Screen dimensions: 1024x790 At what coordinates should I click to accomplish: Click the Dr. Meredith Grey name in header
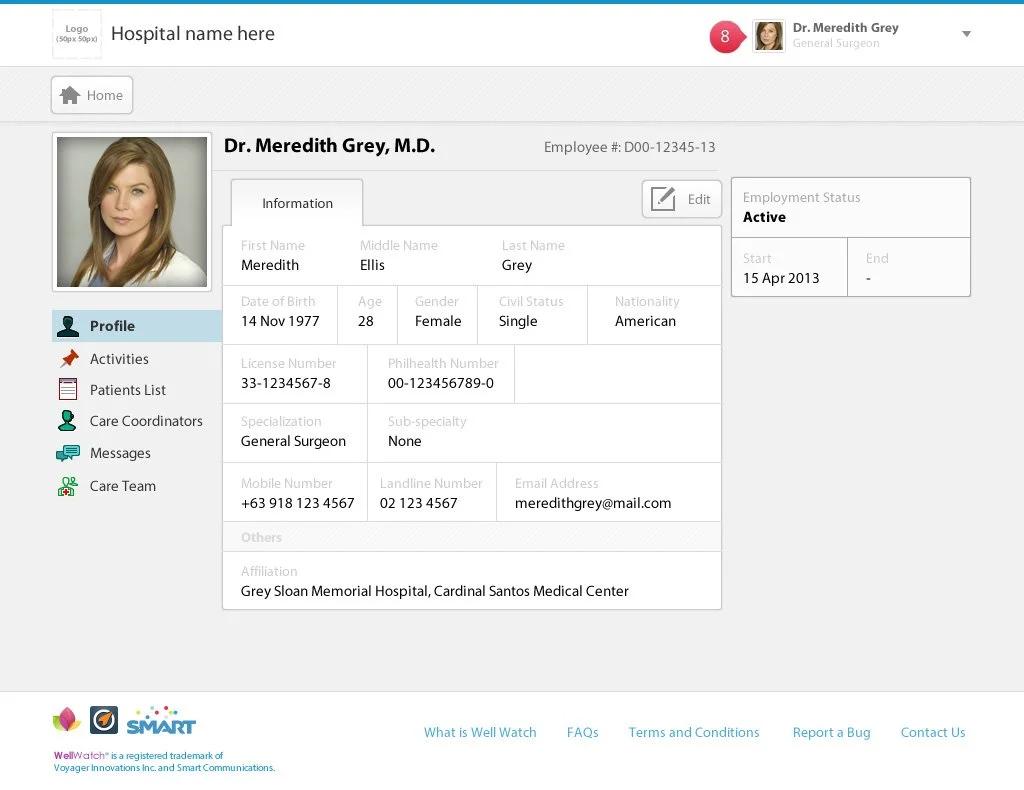point(846,27)
